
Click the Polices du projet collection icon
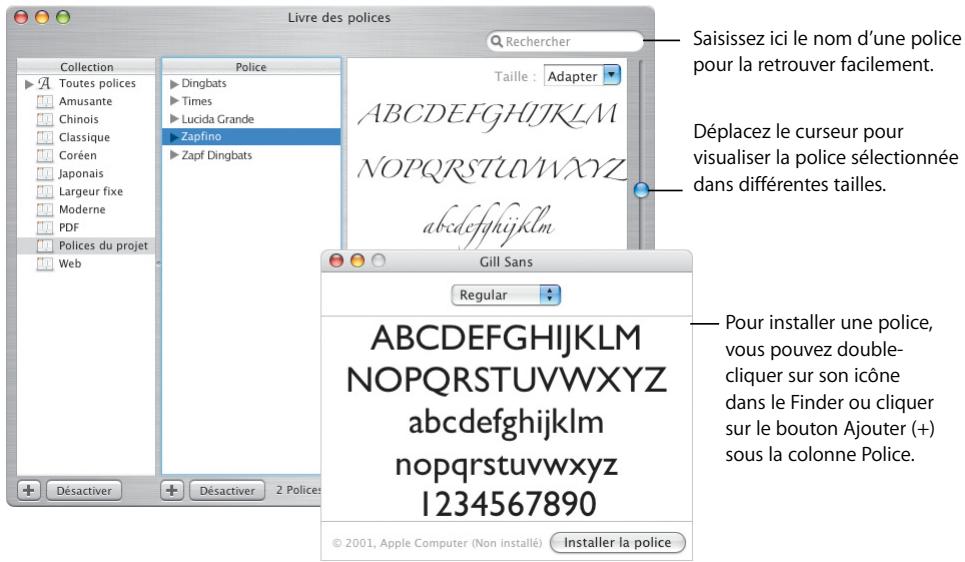pos(44,246)
